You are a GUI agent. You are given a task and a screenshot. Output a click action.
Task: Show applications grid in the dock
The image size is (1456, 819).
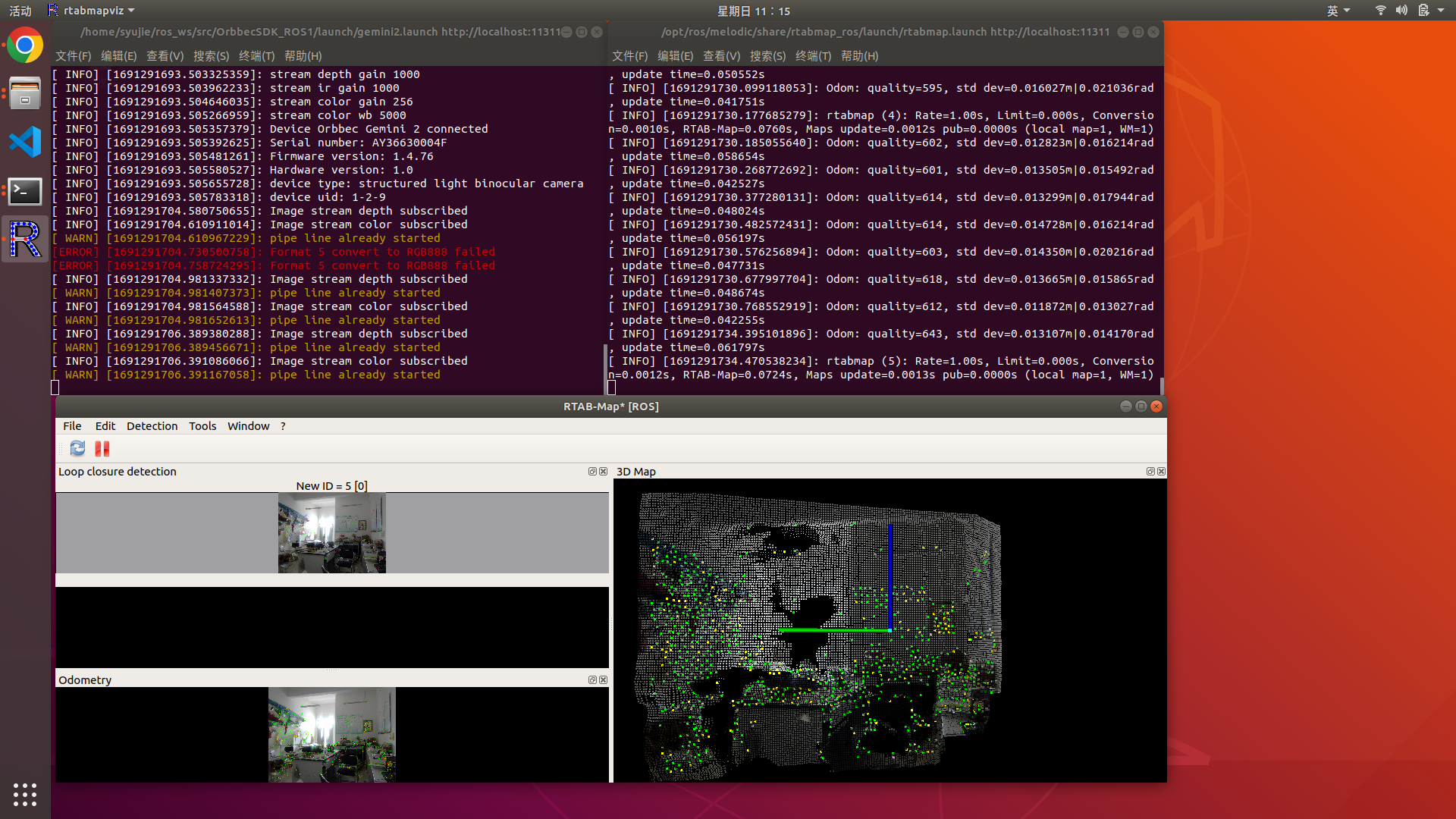(25, 794)
